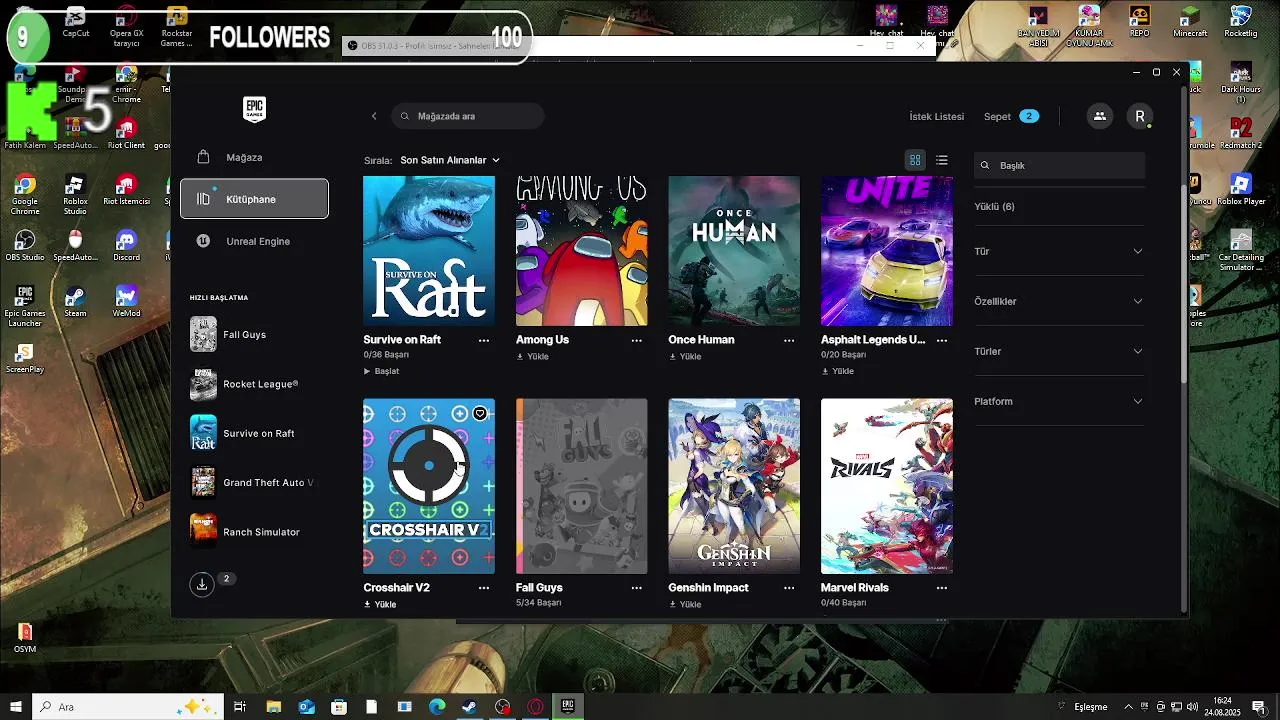Open the Among Us cover thumbnail
The width and height of the screenshot is (1280, 720).
[x=581, y=251]
